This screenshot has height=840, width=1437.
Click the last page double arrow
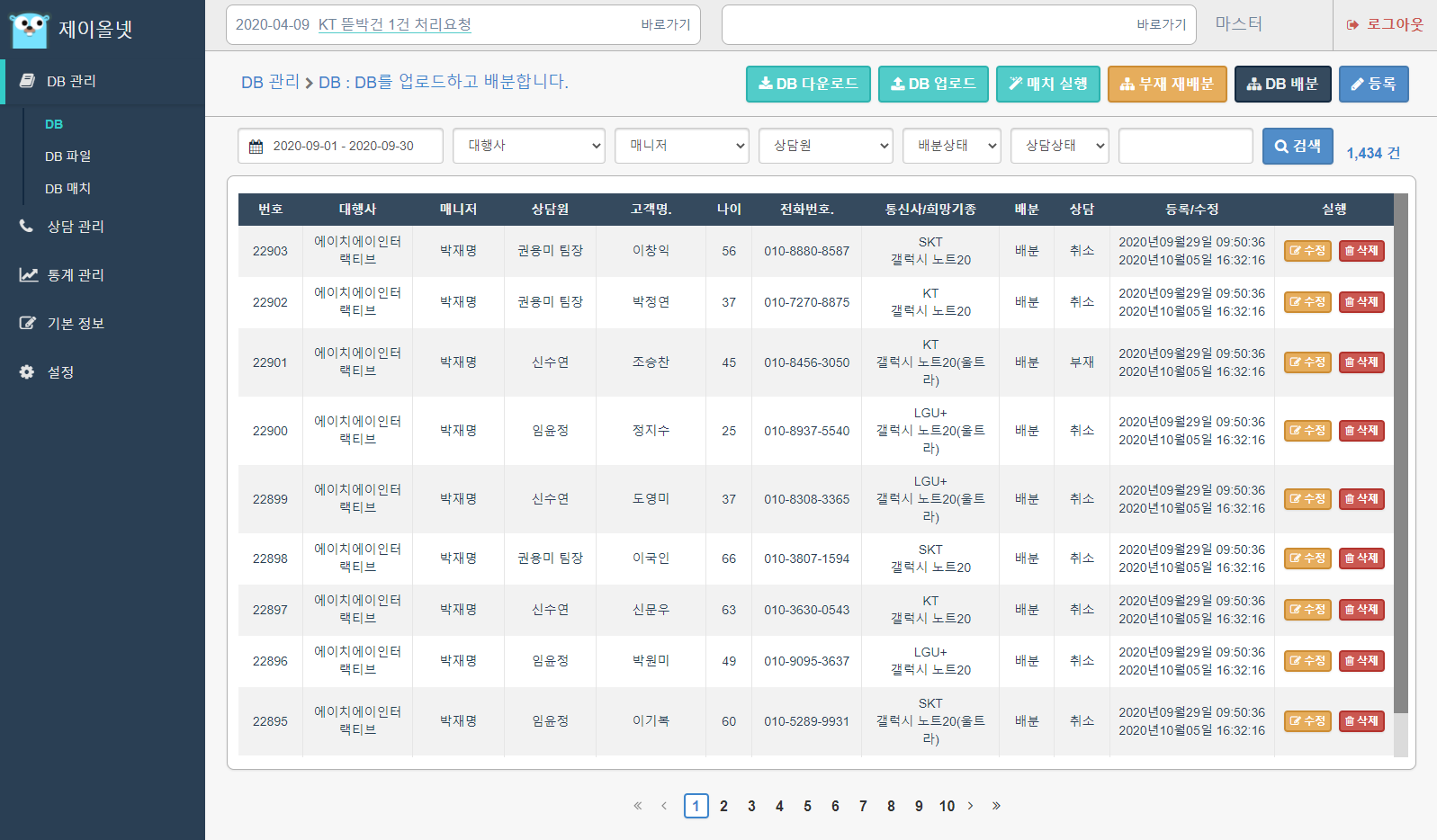tap(996, 806)
